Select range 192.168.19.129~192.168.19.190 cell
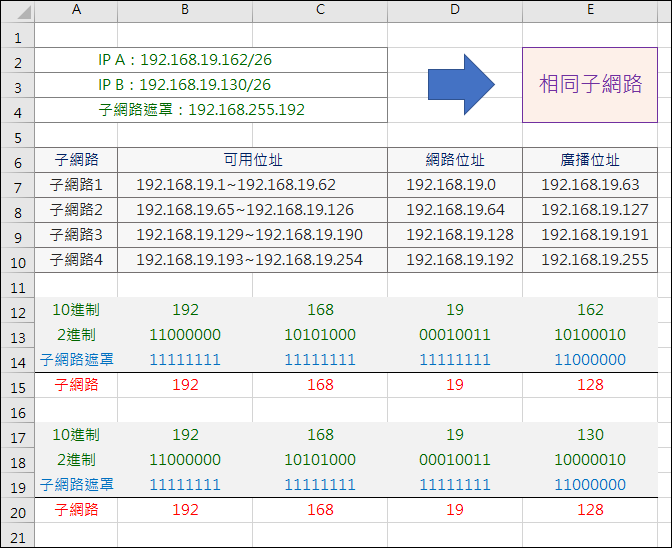Image resolution: width=672 pixels, height=548 pixels. coord(252,235)
